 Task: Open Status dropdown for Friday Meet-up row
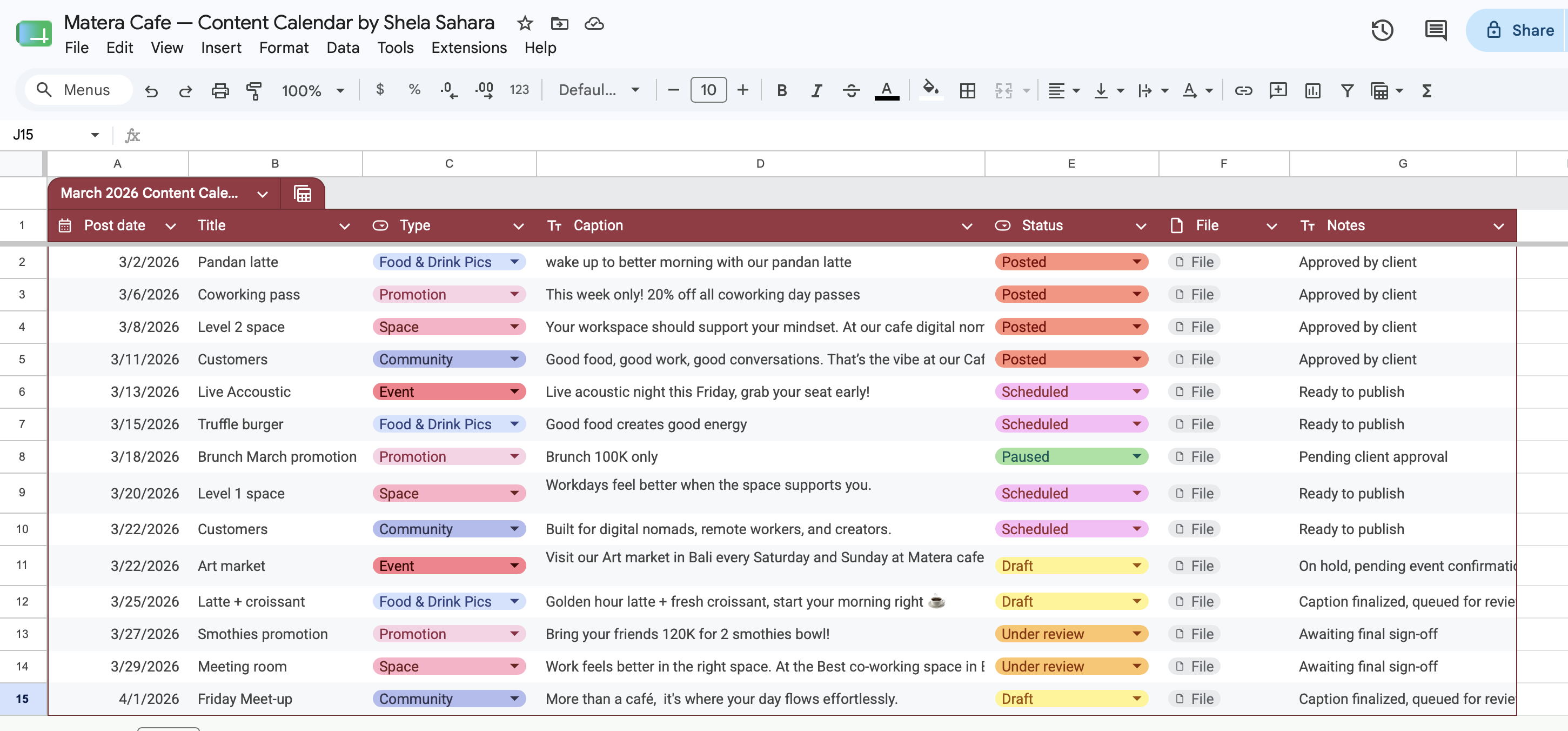pos(1136,699)
